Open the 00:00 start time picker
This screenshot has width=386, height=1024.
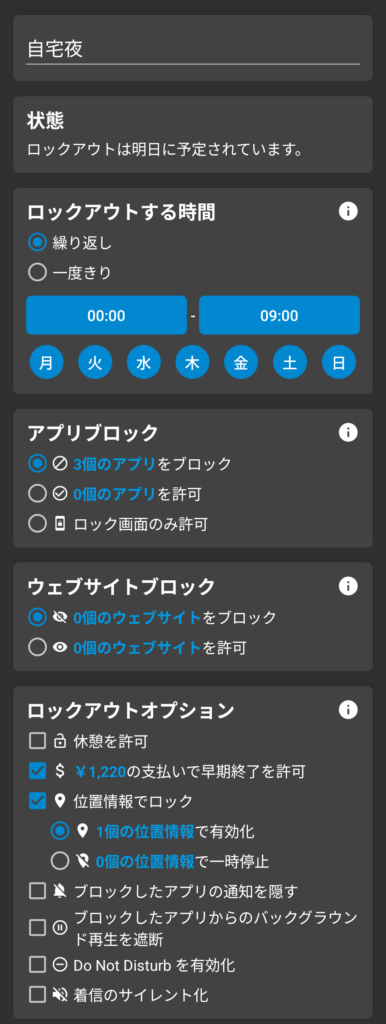pos(106,315)
